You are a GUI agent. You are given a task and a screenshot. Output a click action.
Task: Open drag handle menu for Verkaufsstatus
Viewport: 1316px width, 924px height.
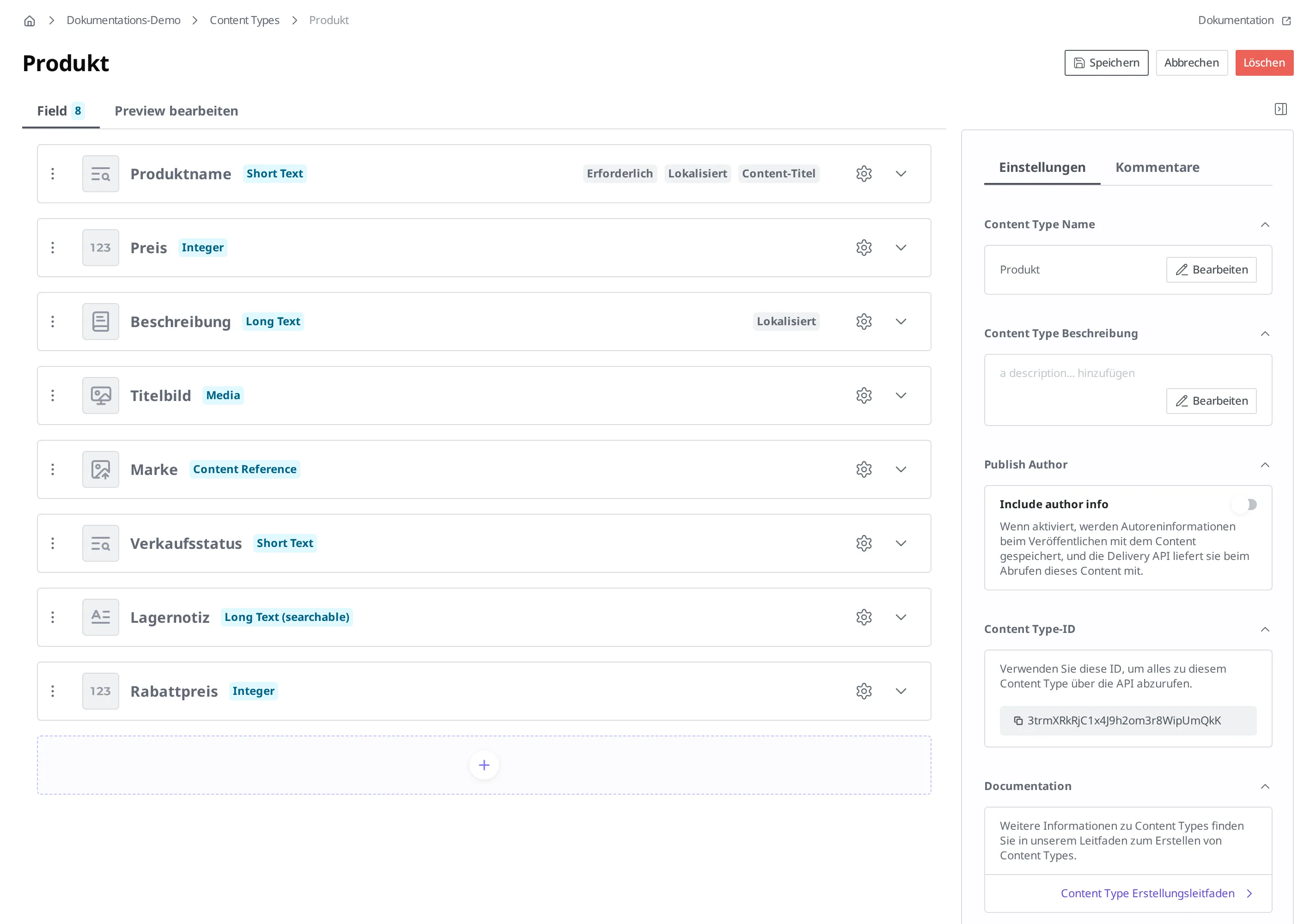coord(53,543)
